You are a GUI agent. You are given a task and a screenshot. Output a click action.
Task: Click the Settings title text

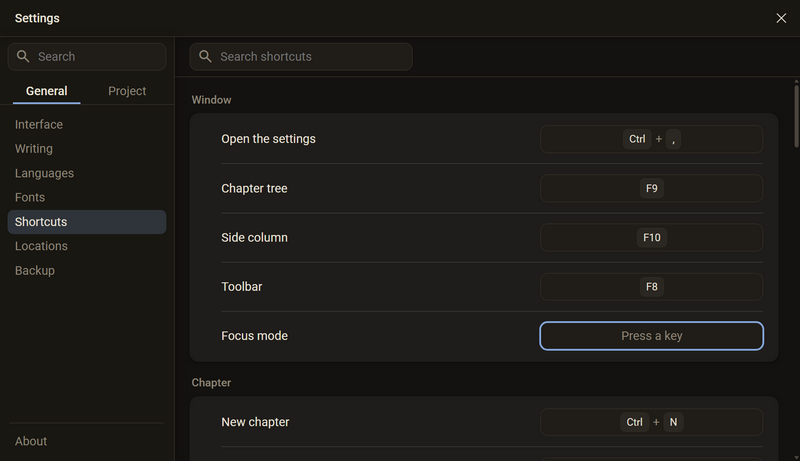point(37,18)
